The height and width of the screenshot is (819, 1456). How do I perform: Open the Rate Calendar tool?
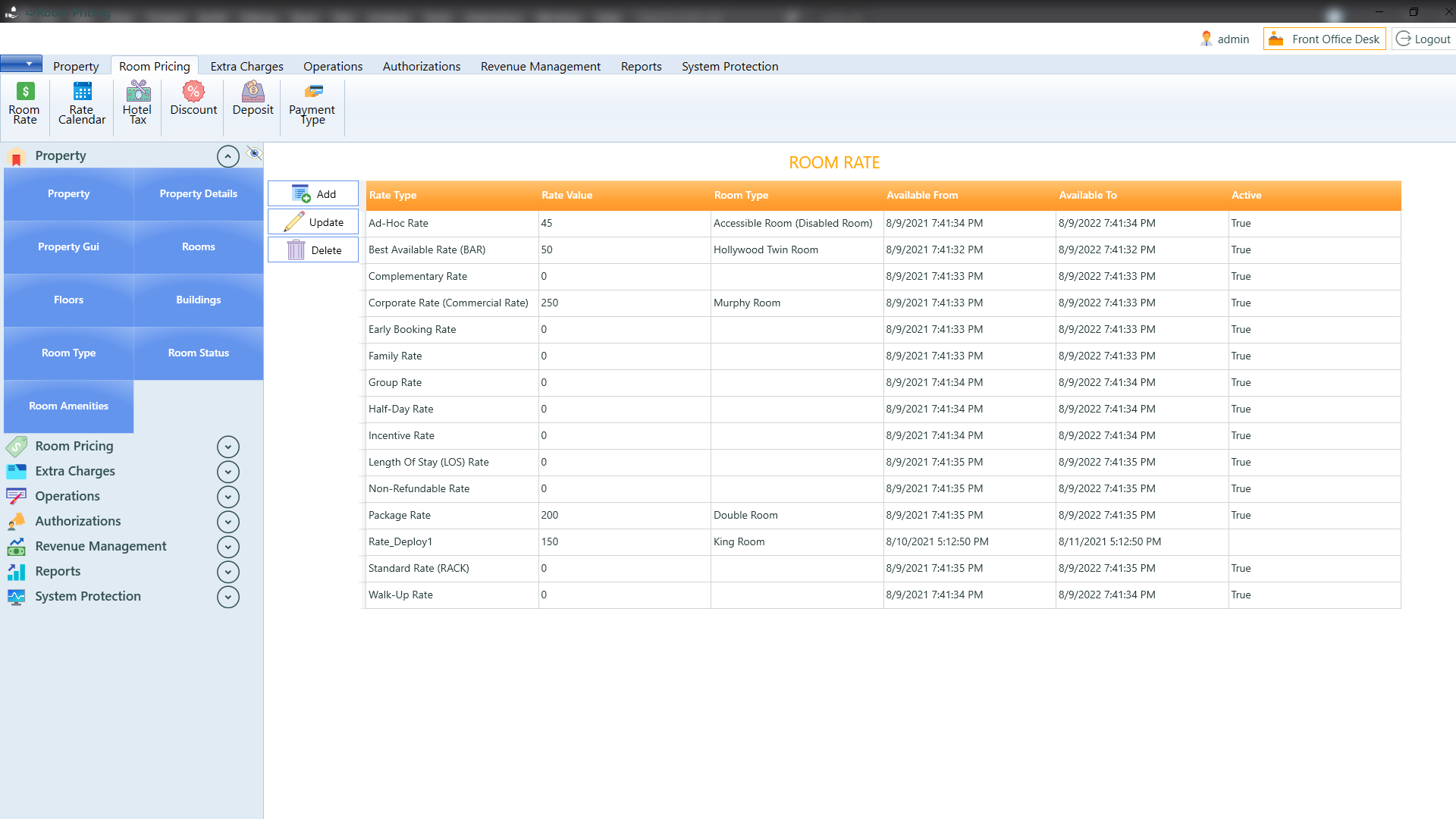pyautogui.click(x=82, y=103)
